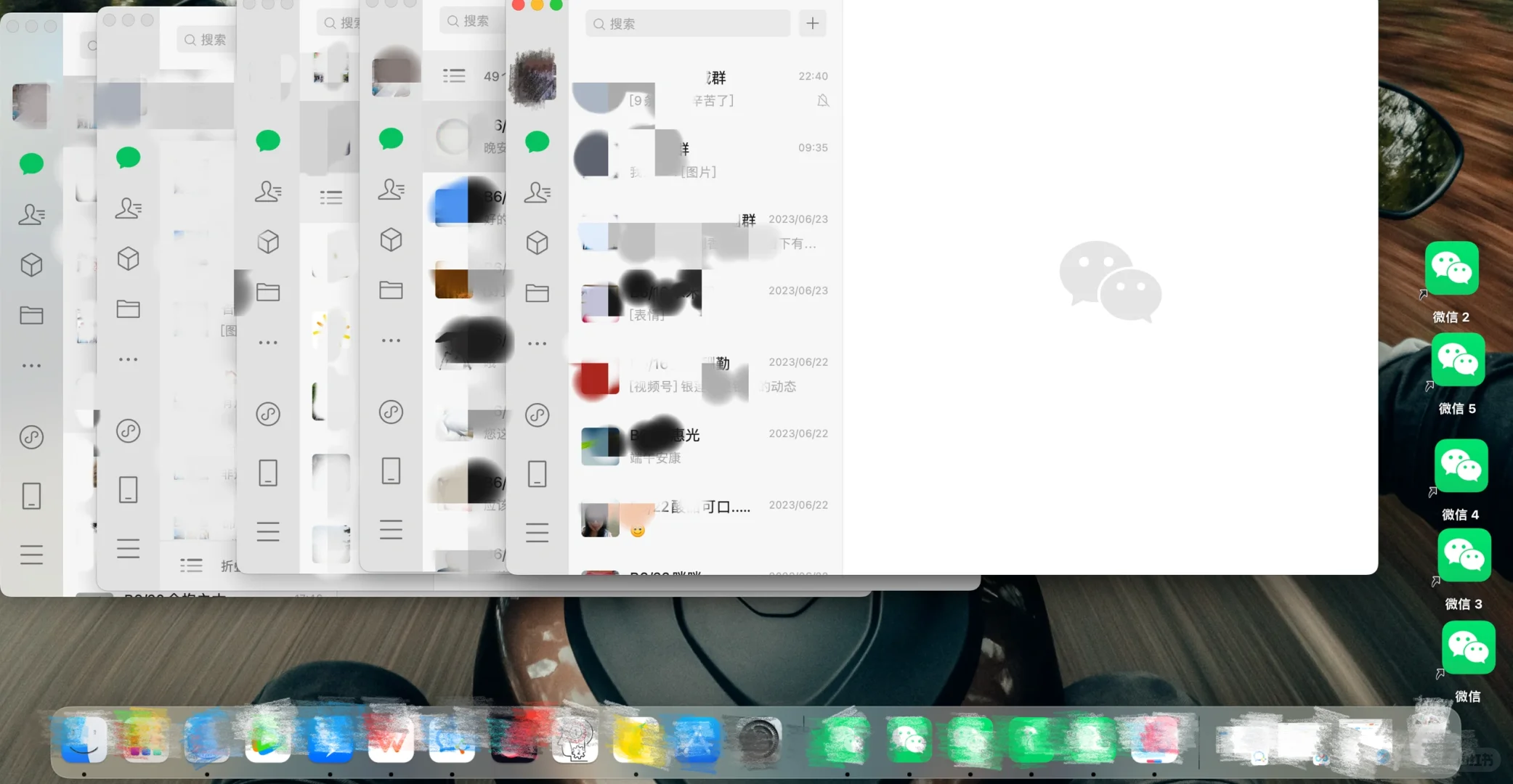
Task: Open Contacts in the frontmost WeChat sidebar
Action: pos(537,192)
